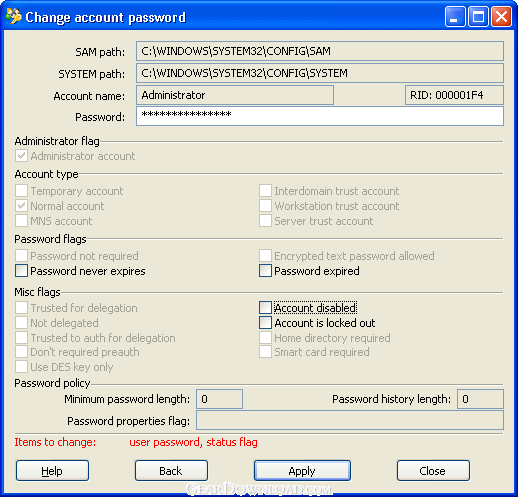Viewport: 518px width, 497px height.
Task: Click the Home directory required checkbox
Action: [265, 338]
